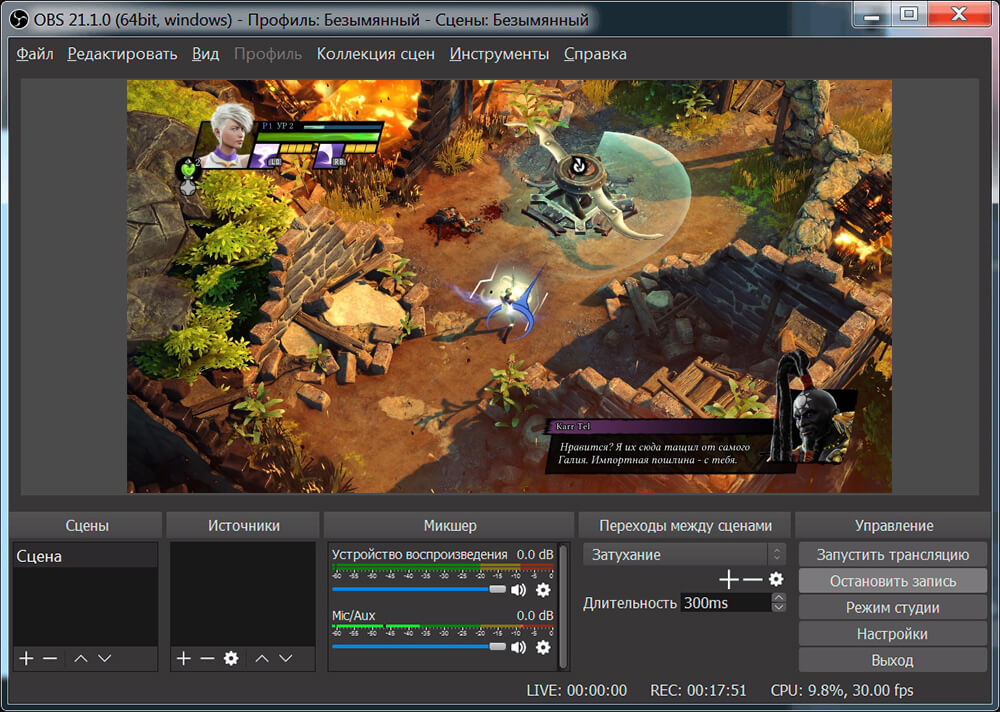Increase Длительность with stepper up arrow
This screenshot has width=1000, height=712.
tap(779, 598)
